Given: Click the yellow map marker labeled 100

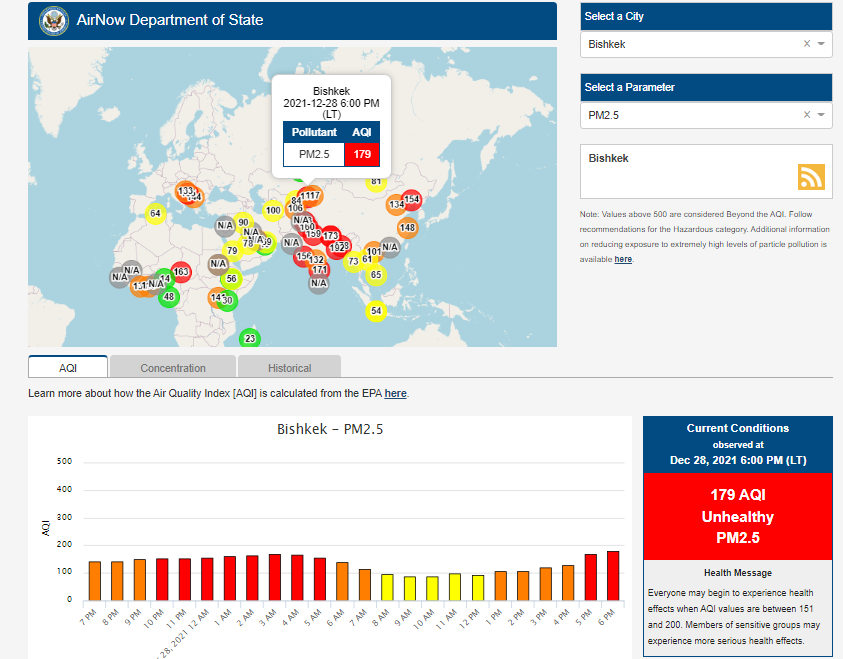Looking at the screenshot, I should pyautogui.click(x=272, y=210).
